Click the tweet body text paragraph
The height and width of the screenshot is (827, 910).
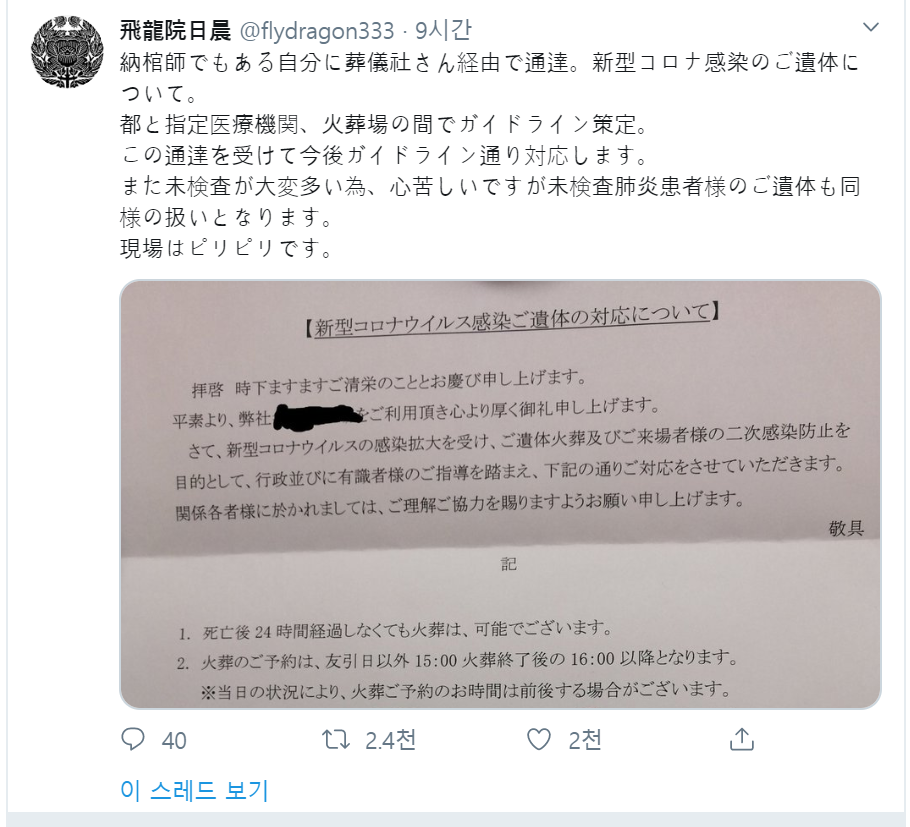490,155
